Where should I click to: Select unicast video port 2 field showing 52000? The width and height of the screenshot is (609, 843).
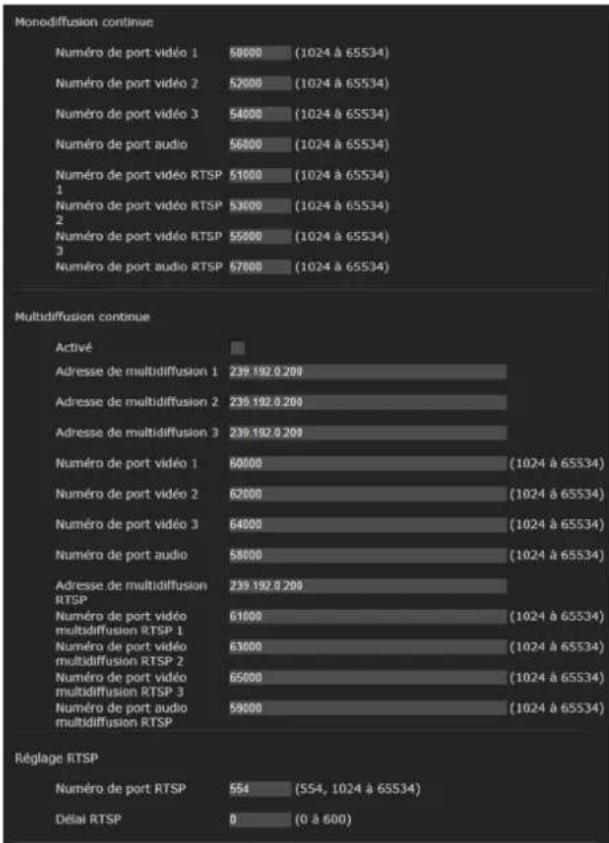(x=260, y=83)
